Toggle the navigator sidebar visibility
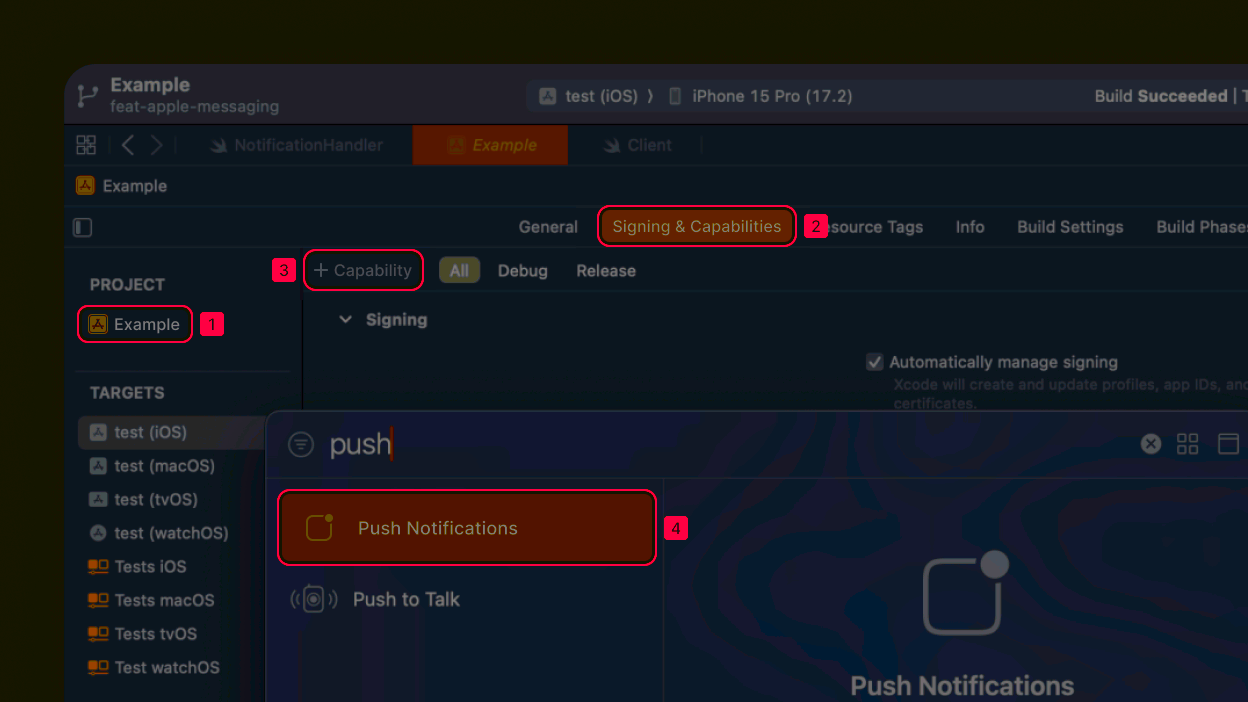Image resolution: width=1248 pixels, height=702 pixels. [82, 227]
